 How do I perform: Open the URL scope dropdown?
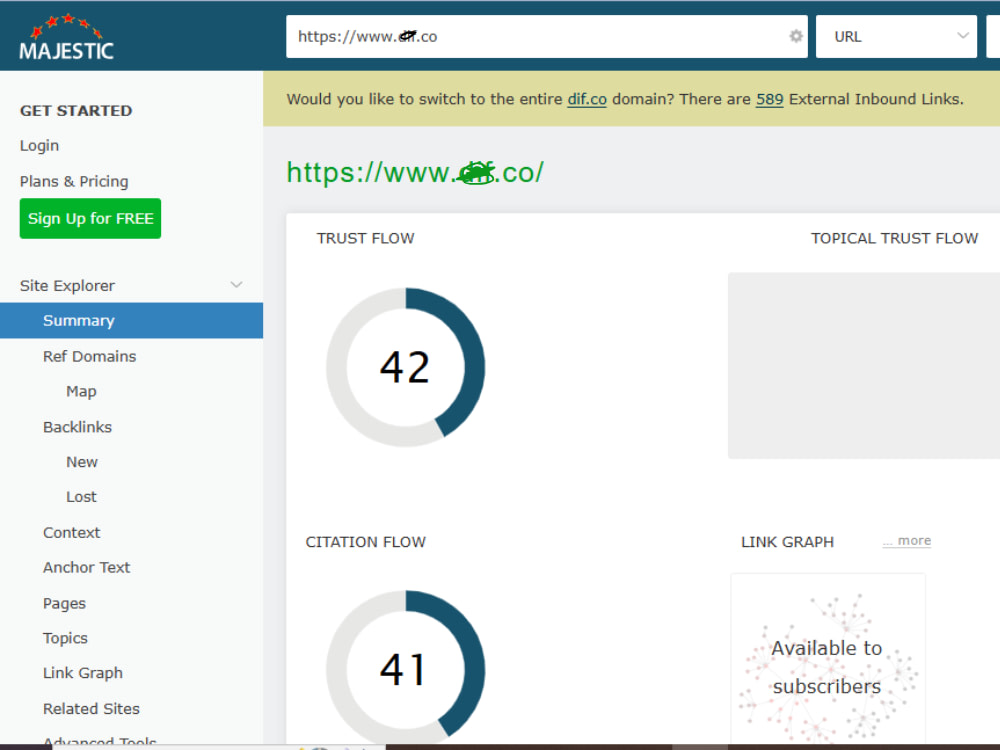click(896, 36)
